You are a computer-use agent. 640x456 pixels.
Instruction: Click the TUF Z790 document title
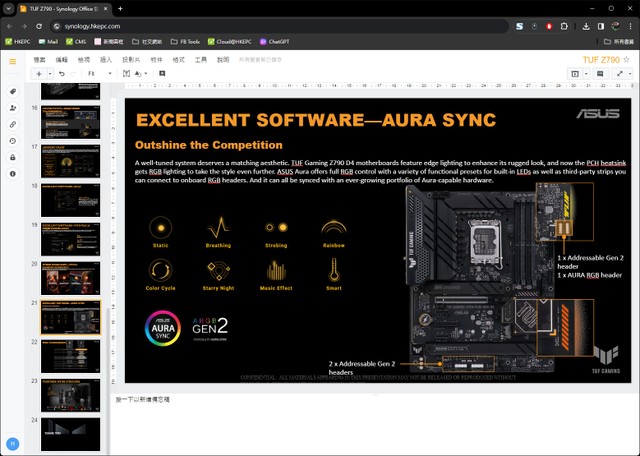click(601, 60)
